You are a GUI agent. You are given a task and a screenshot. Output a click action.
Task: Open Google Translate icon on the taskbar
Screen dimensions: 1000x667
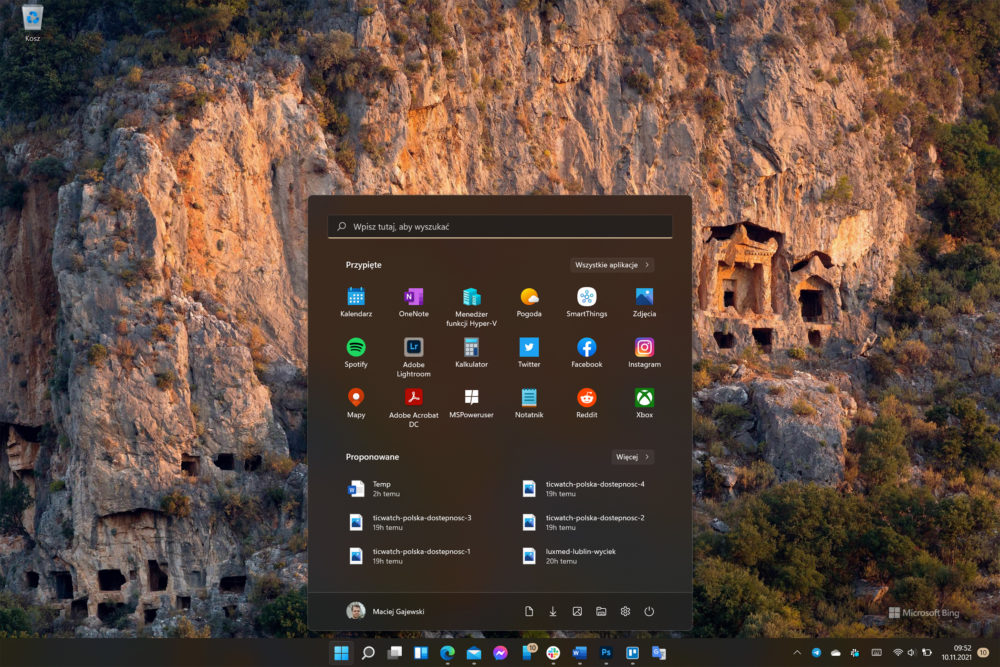[x=659, y=653]
